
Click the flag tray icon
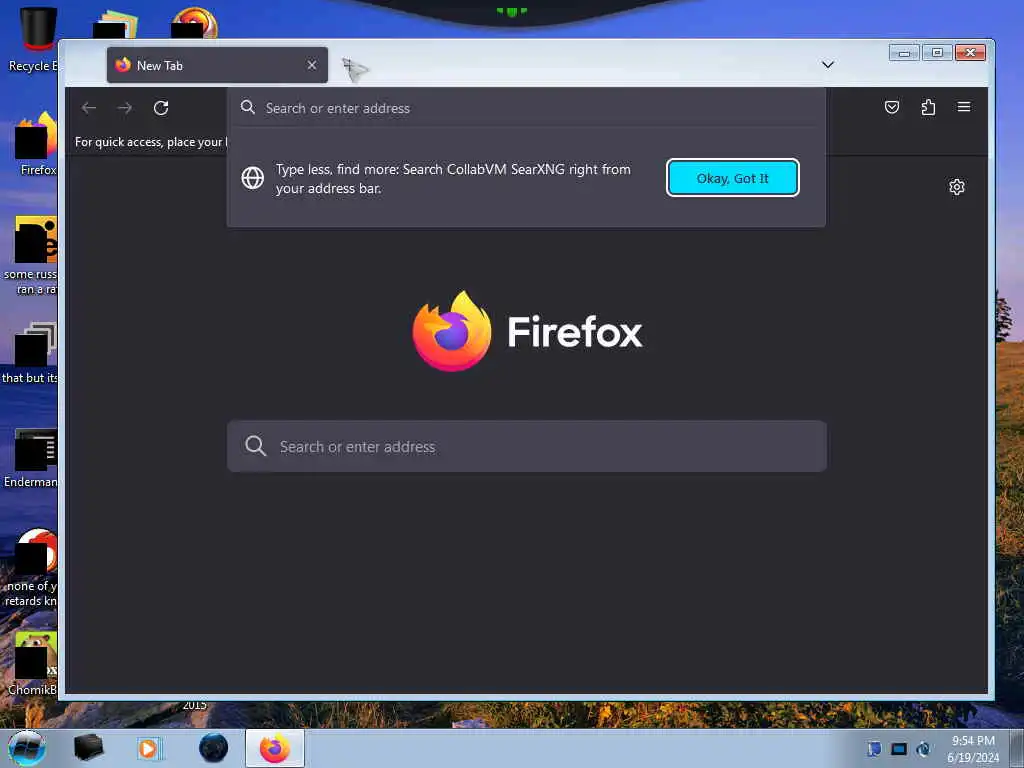pos(874,749)
